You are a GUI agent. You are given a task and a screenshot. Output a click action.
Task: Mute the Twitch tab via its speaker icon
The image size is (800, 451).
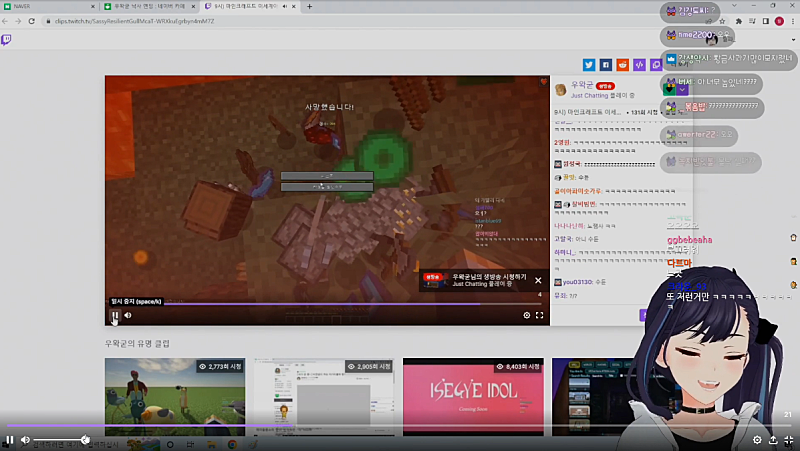[x=284, y=7]
